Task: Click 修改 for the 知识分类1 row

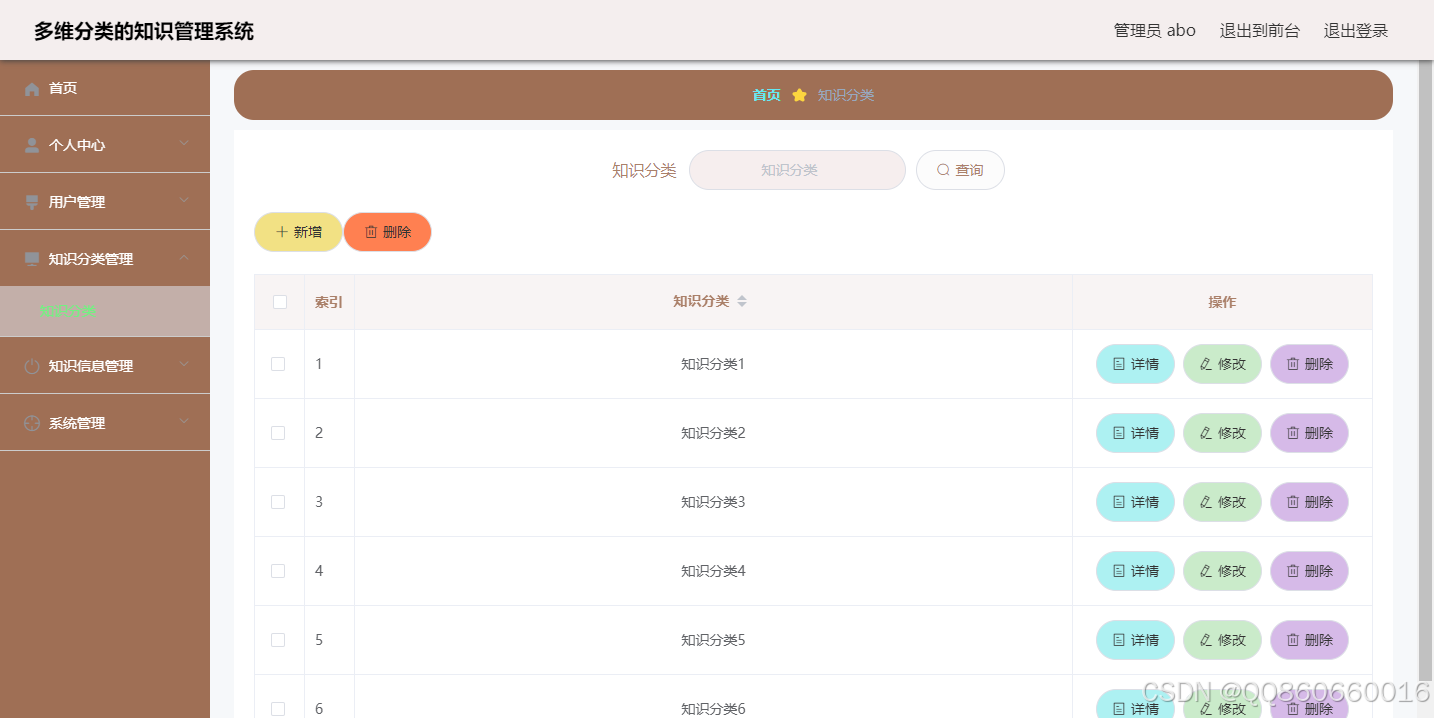Action: [x=1222, y=364]
